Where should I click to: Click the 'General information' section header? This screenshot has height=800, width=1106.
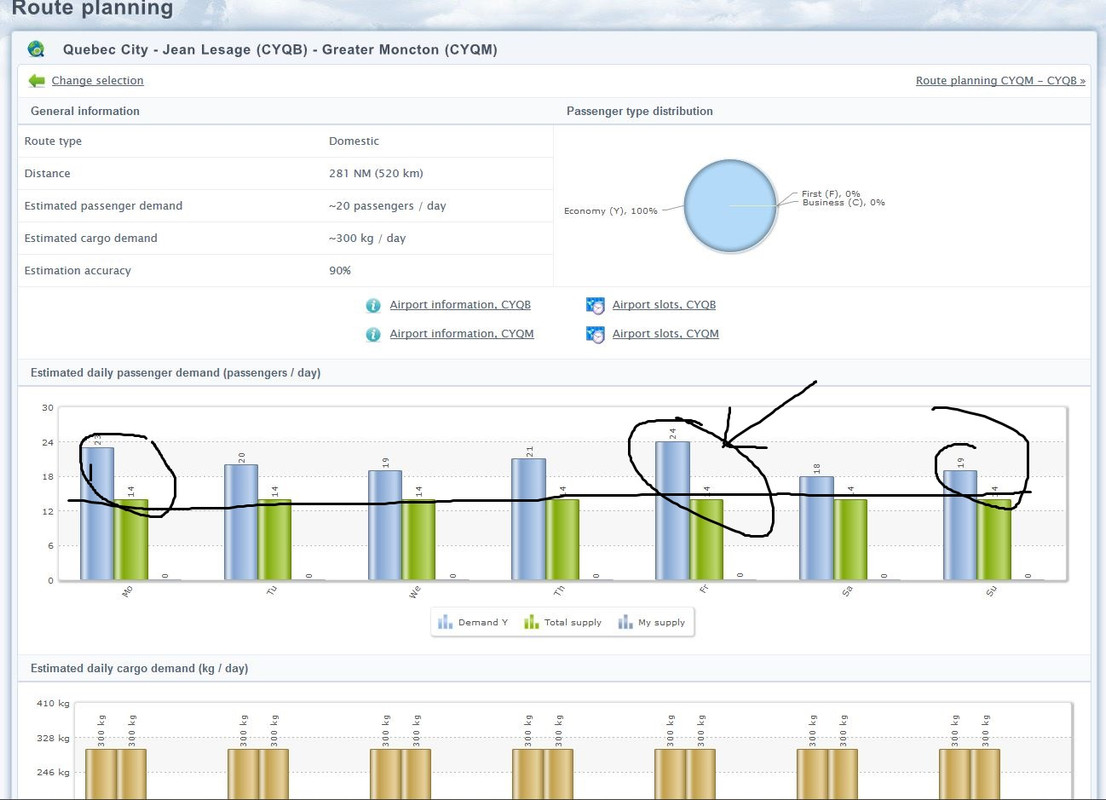pos(85,111)
